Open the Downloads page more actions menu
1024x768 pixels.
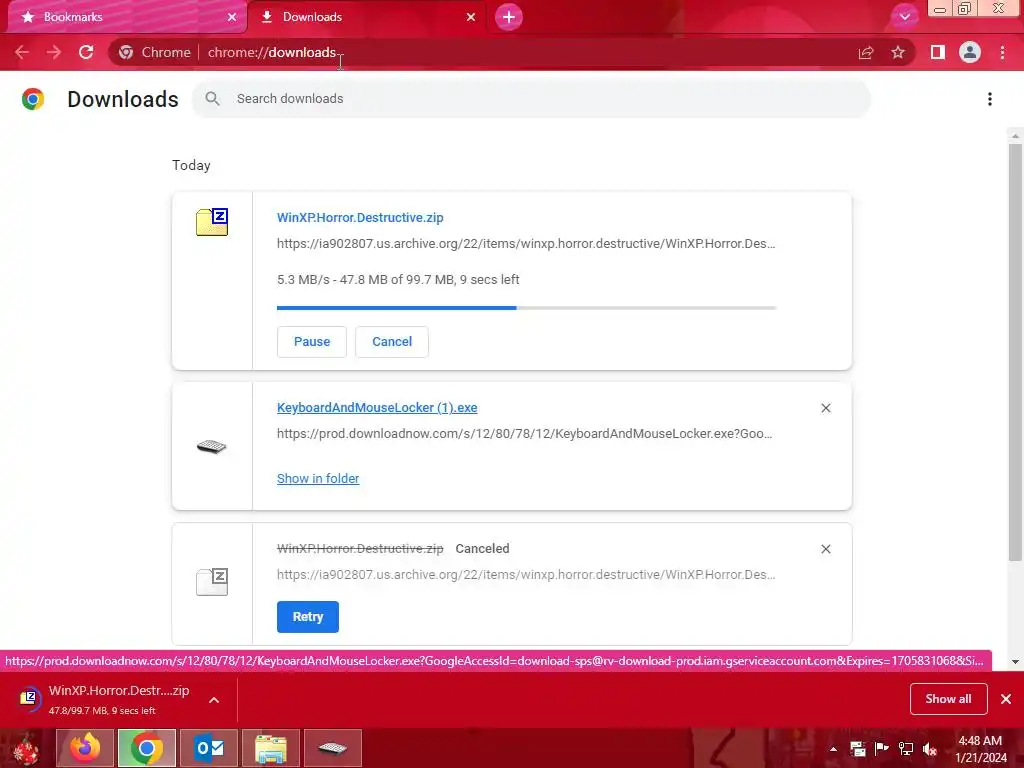click(x=990, y=99)
